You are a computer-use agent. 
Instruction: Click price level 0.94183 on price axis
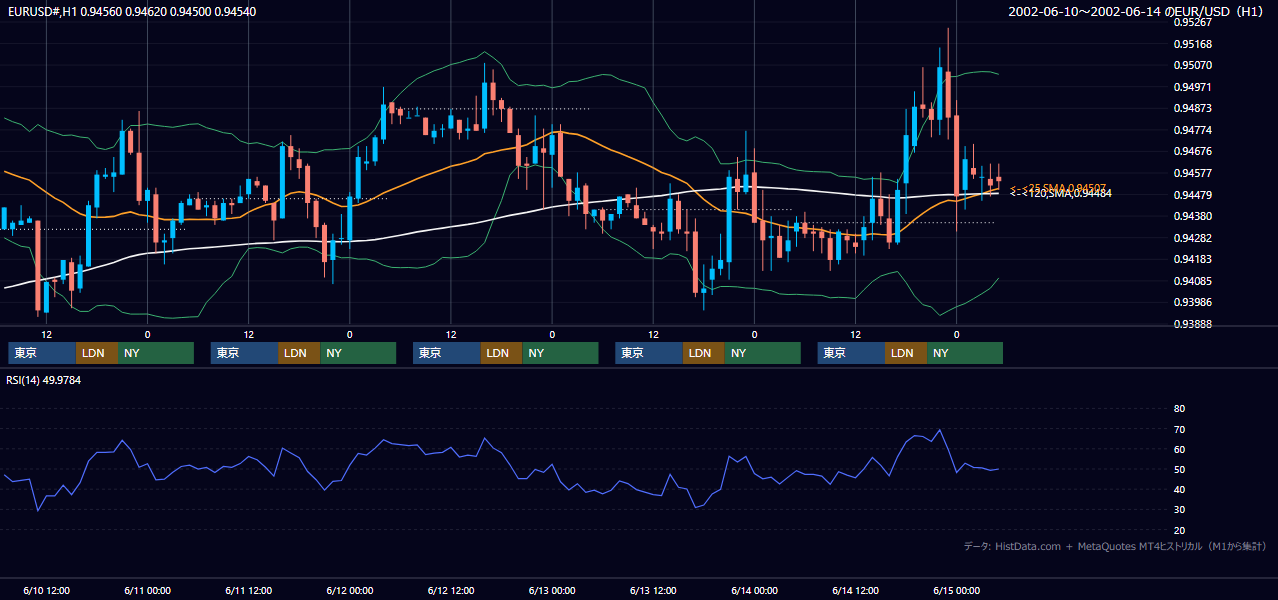click(x=1194, y=259)
